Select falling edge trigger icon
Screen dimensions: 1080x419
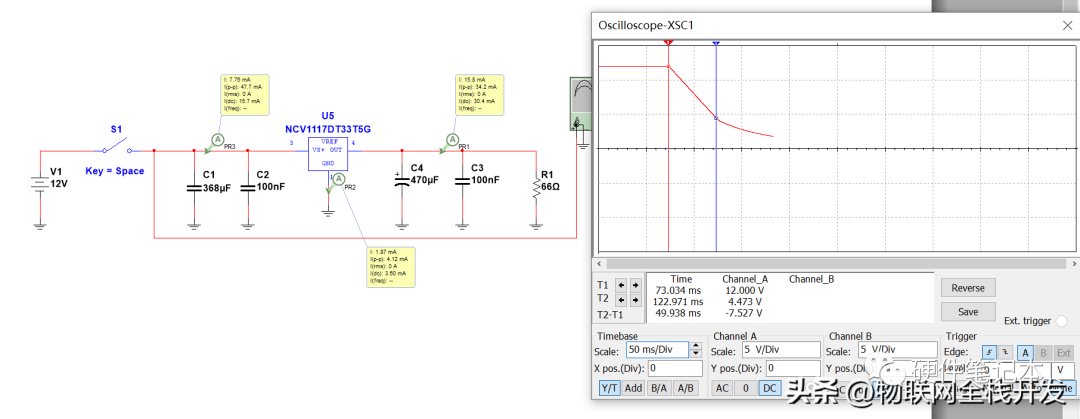click(1004, 353)
